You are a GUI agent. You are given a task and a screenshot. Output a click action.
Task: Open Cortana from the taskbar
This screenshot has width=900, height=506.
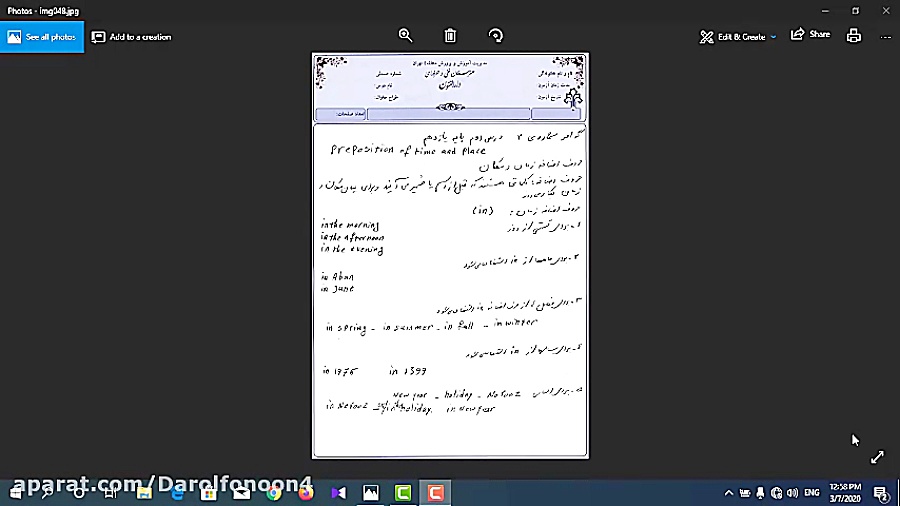point(79,493)
